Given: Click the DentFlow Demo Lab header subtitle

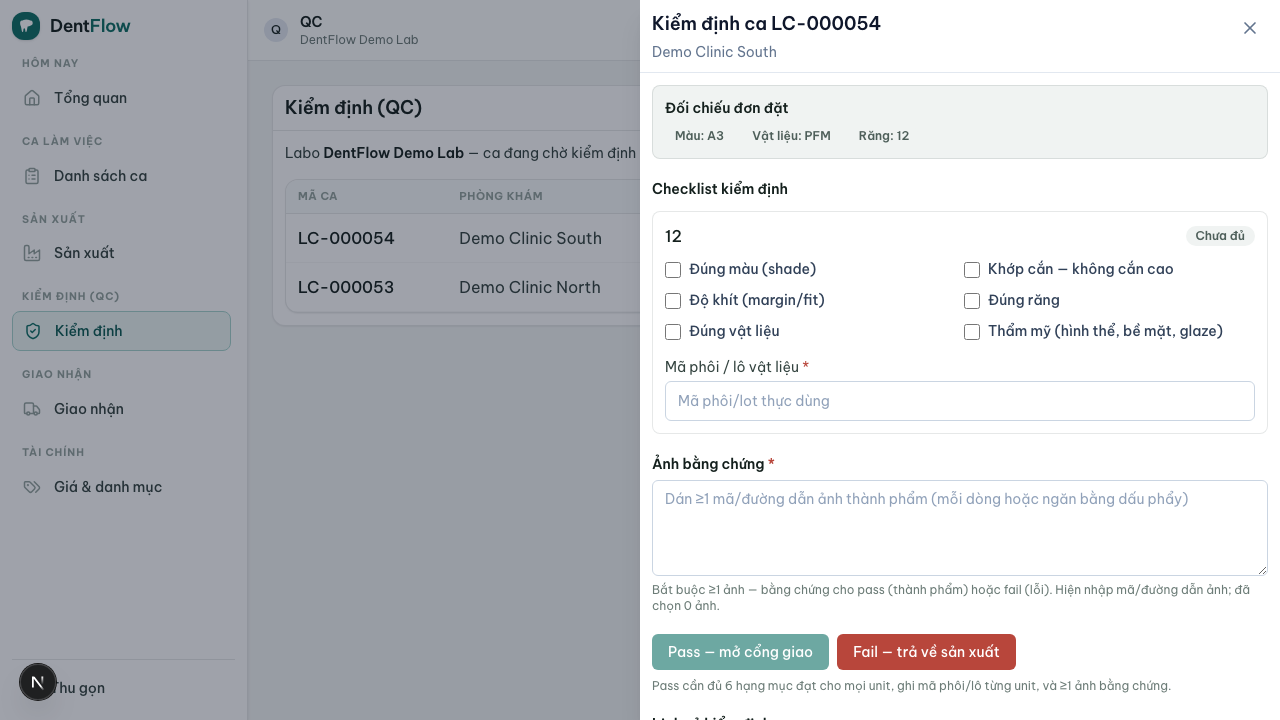Looking at the screenshot, I should [x=359, y=40].
